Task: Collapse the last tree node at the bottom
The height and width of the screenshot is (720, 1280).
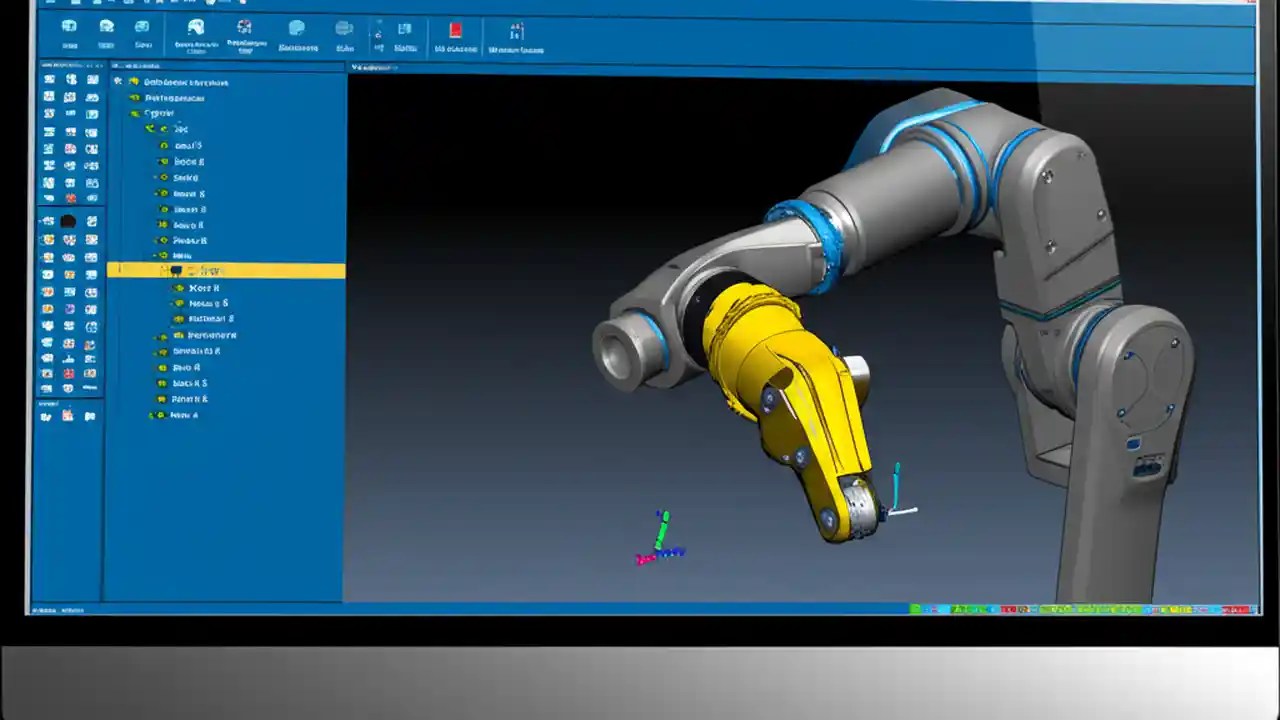Action: 150,414
